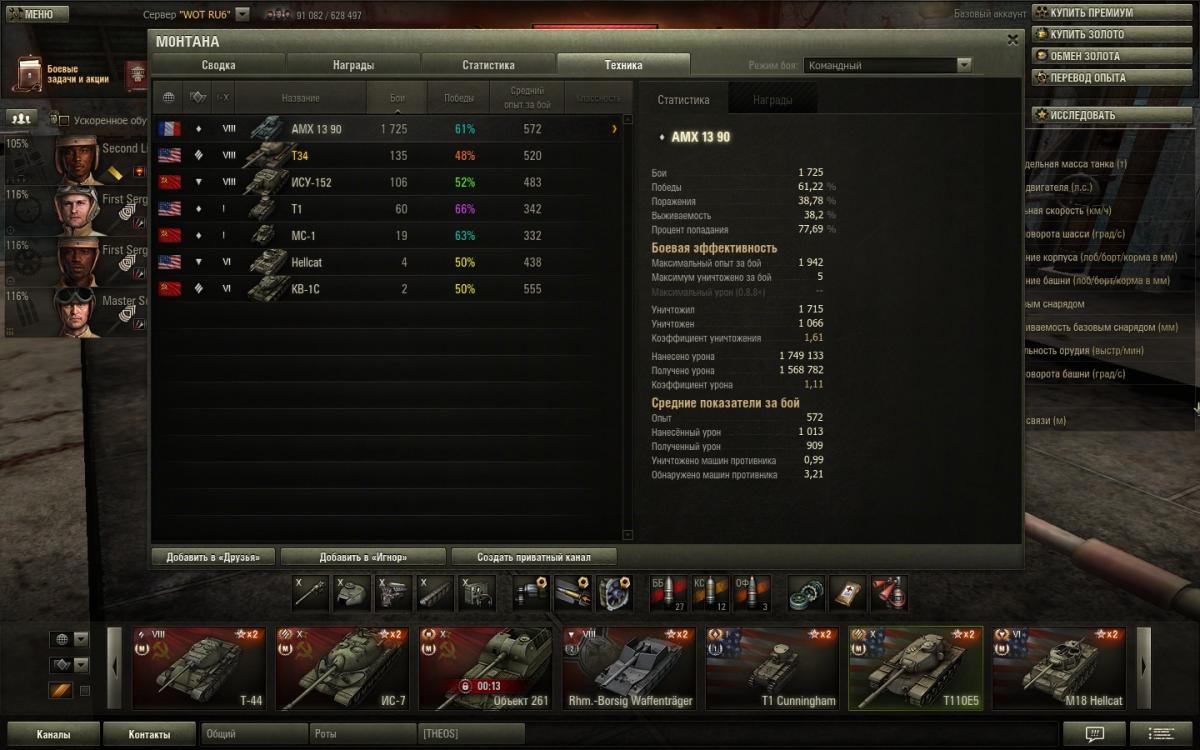Select the ОФ shell slot with 3
Image resolution: width=1200 pixels, height=750 pixels.
click(751, 593)
